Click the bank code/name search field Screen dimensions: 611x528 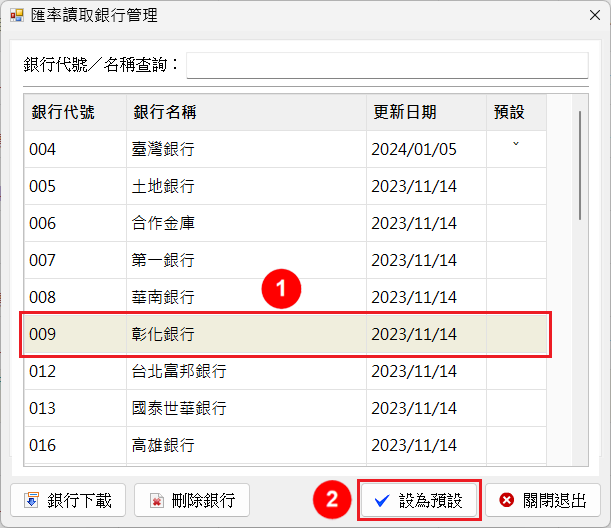(x=387, y=65)
